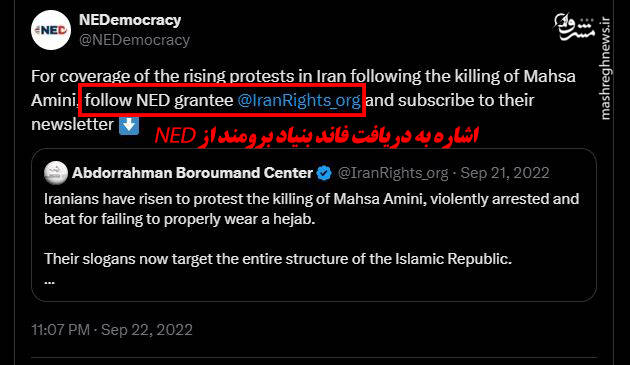Click the red Persian annotation caption

tap(317, 136)
